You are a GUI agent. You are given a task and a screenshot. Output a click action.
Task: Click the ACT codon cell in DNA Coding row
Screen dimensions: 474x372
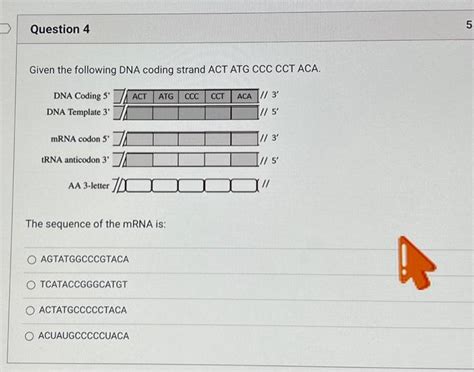[x=140, y=96]
